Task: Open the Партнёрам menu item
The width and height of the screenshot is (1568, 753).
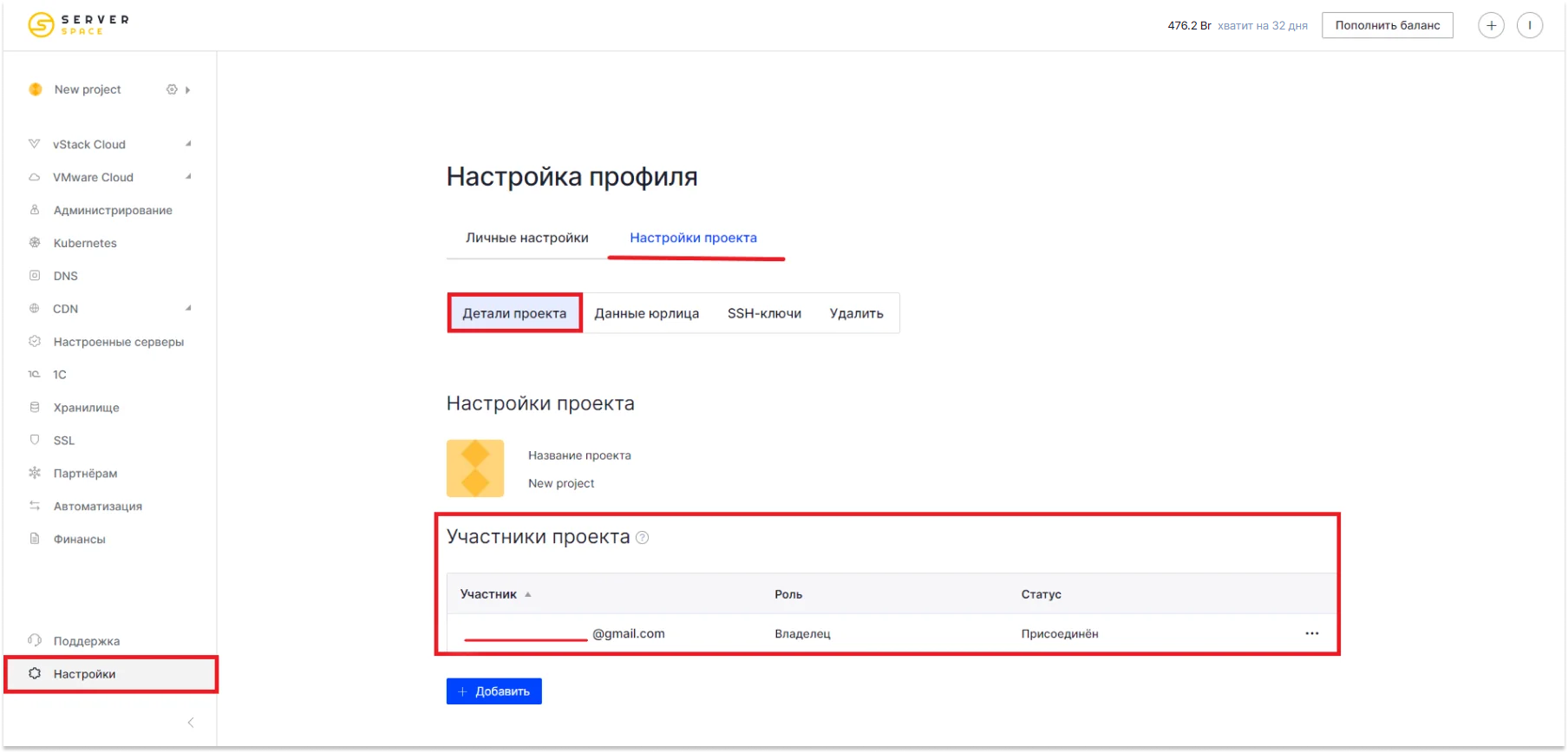Action: click(85, 473)
